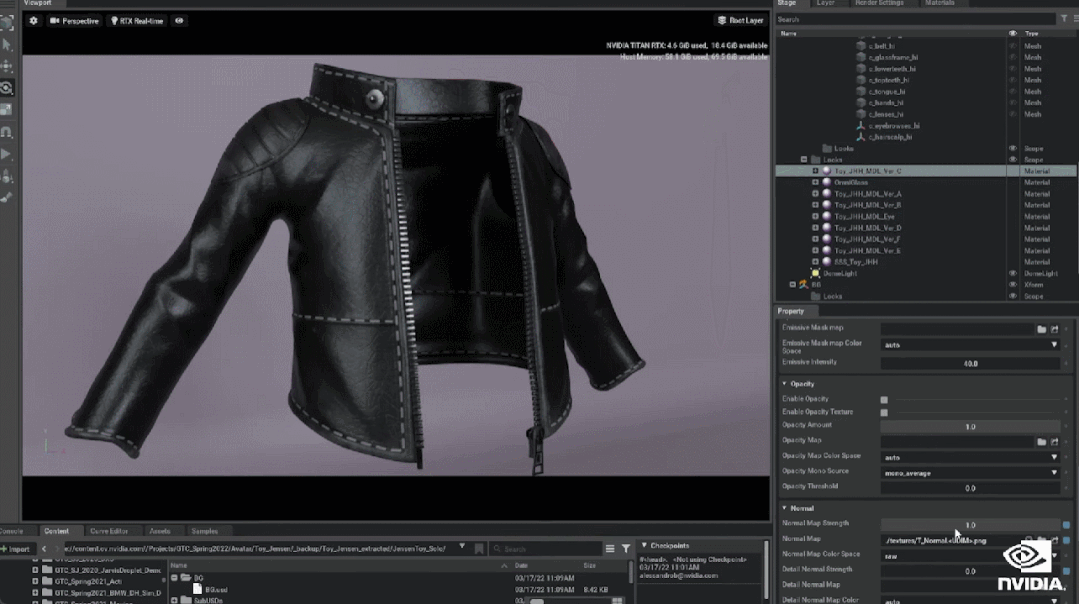Click the Opacity Amount slider
This screenshot has height=604, width=1079.
(x=969, y=426)
